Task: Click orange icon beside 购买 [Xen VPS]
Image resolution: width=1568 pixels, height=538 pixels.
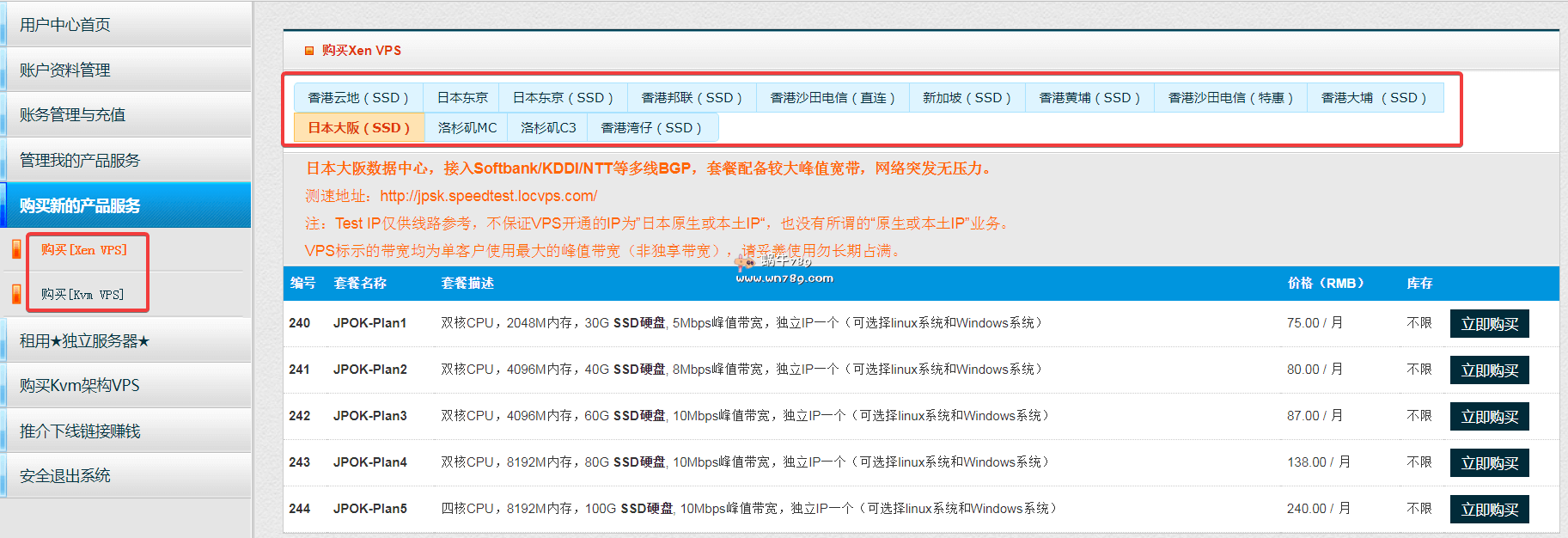Action: [16, 249]
